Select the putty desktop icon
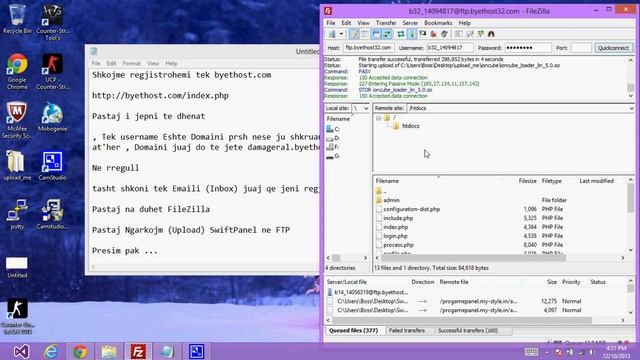 pyautogui.click(x=17, y=215)
